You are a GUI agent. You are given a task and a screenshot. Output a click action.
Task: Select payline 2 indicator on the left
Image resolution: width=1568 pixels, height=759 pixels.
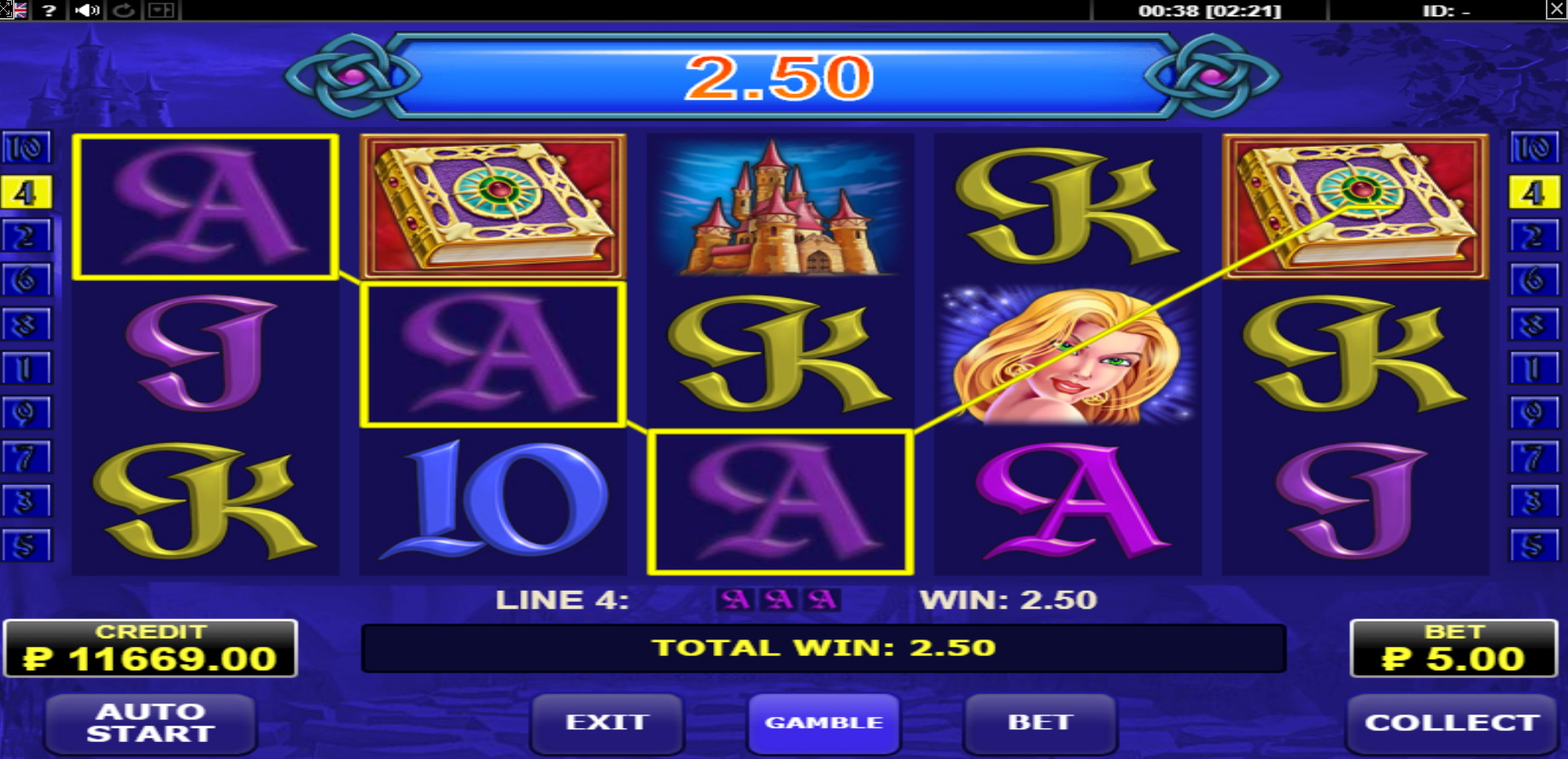pyautogui.click(x=26, y=236)
